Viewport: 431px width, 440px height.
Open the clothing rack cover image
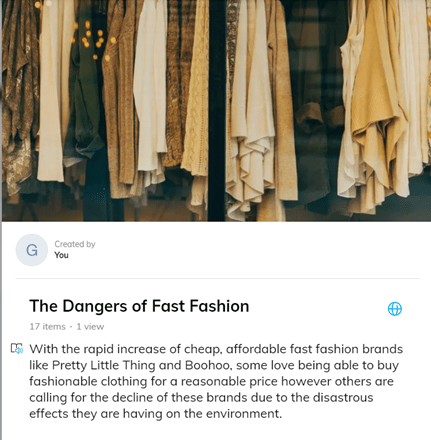pos(216,111)
